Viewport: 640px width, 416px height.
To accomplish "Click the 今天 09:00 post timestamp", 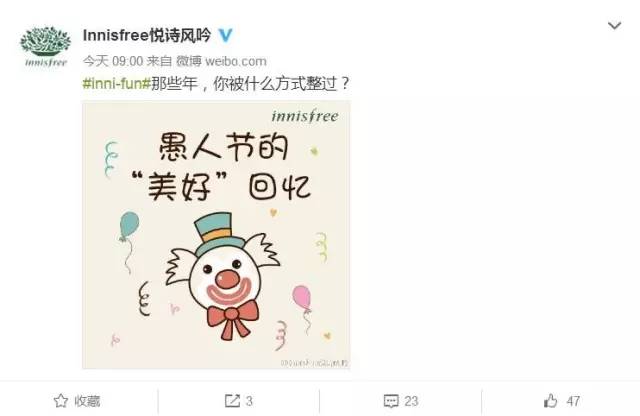I will [113, 61].
